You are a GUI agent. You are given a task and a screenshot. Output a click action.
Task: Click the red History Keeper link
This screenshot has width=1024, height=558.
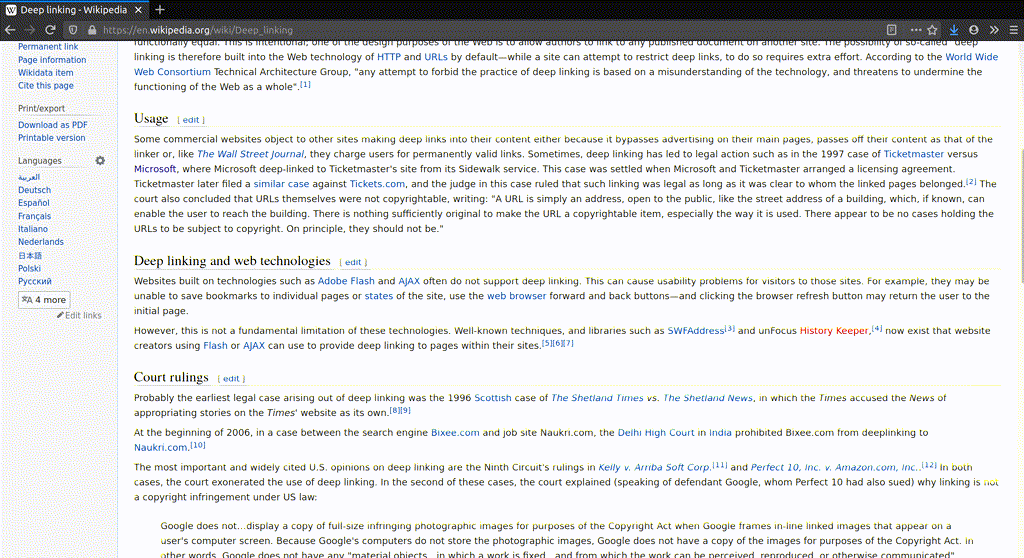pos(834,331)
